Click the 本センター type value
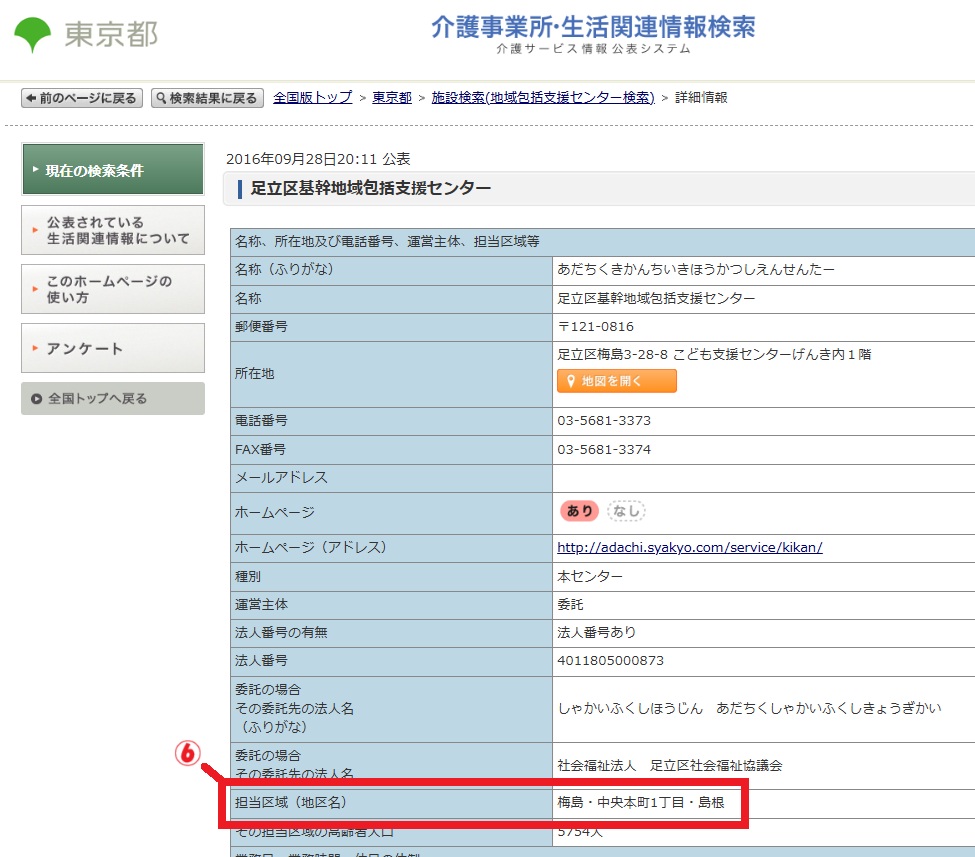975x857 pixels. click(589, 577)
